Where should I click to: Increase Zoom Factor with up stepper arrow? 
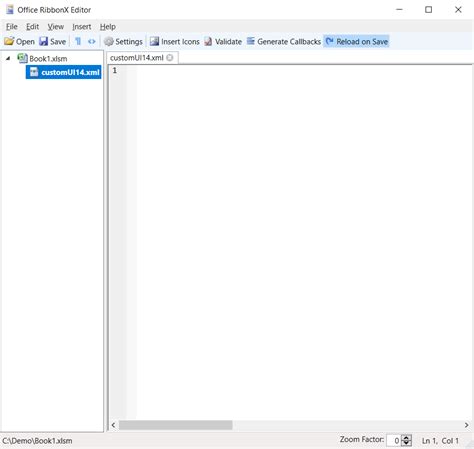point(406,438)
